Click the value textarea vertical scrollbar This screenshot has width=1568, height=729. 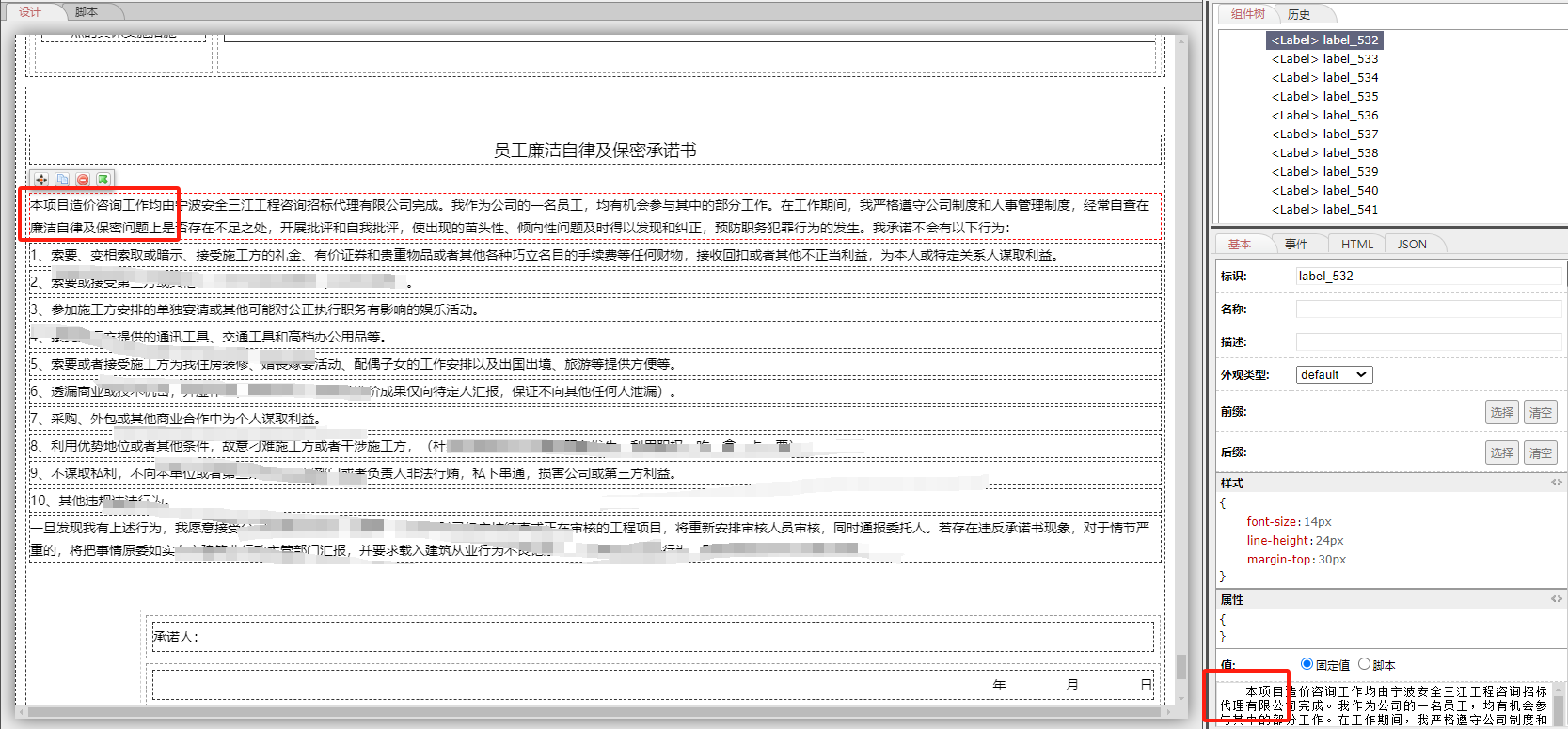coord(1558,705)
